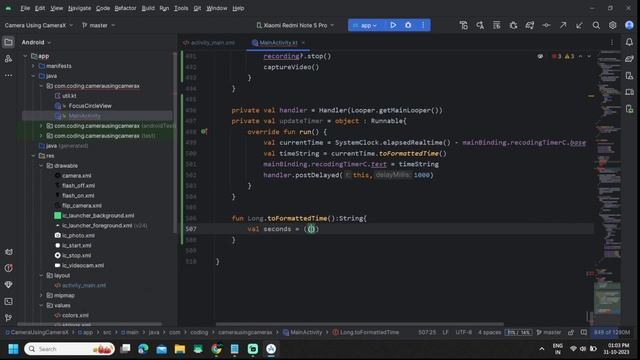Click the Sync Project with Gradle icon
This screenshot has width=640, height=360.
(x=529, y=25)
